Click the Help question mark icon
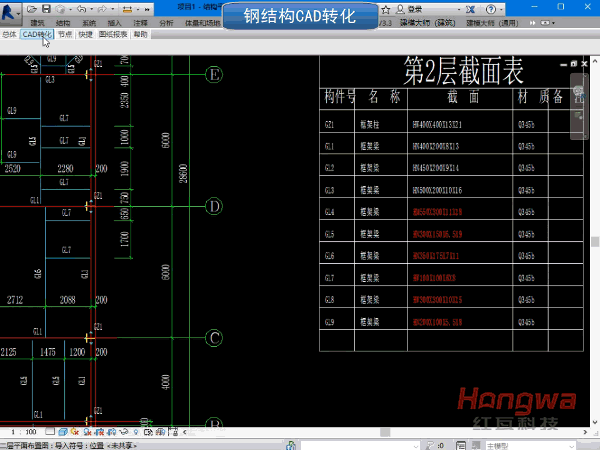This screenshot has width=600, height=450. (x=491, y=9)
